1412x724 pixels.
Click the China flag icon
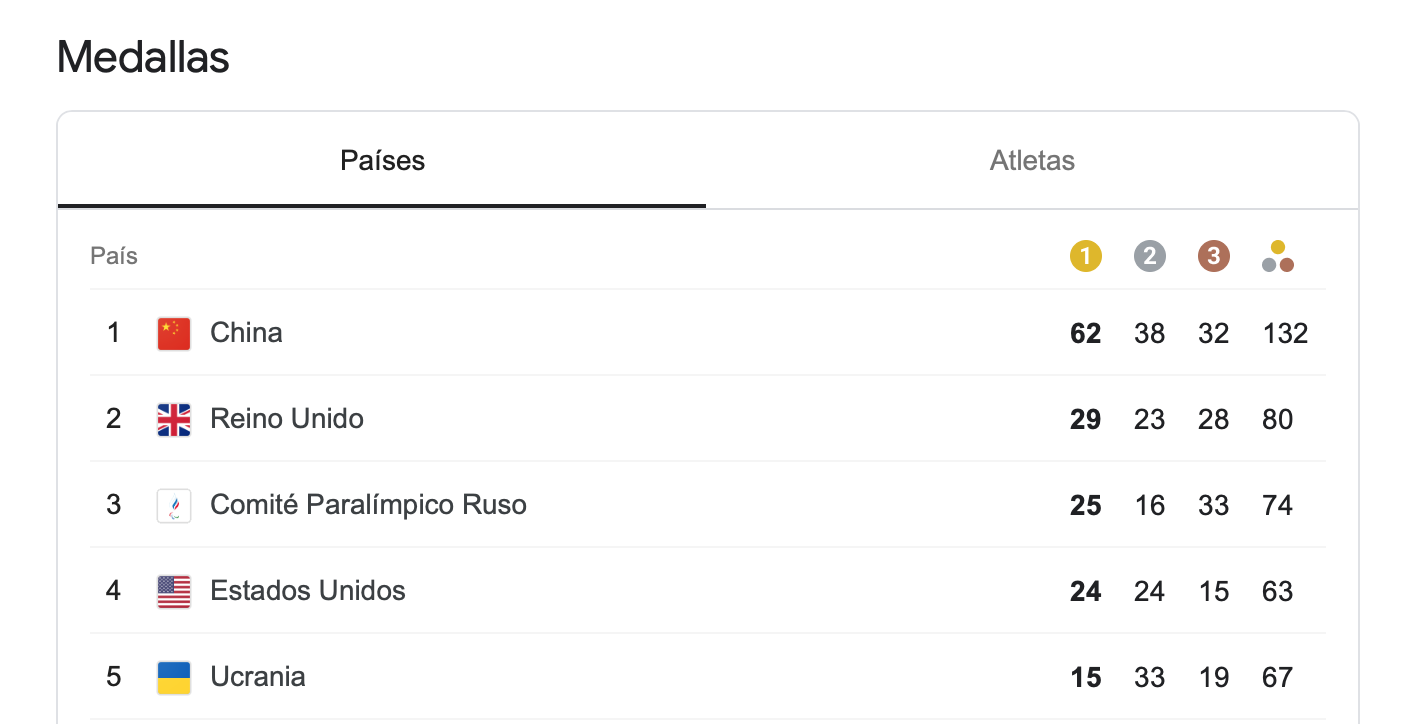coord(174,333)
